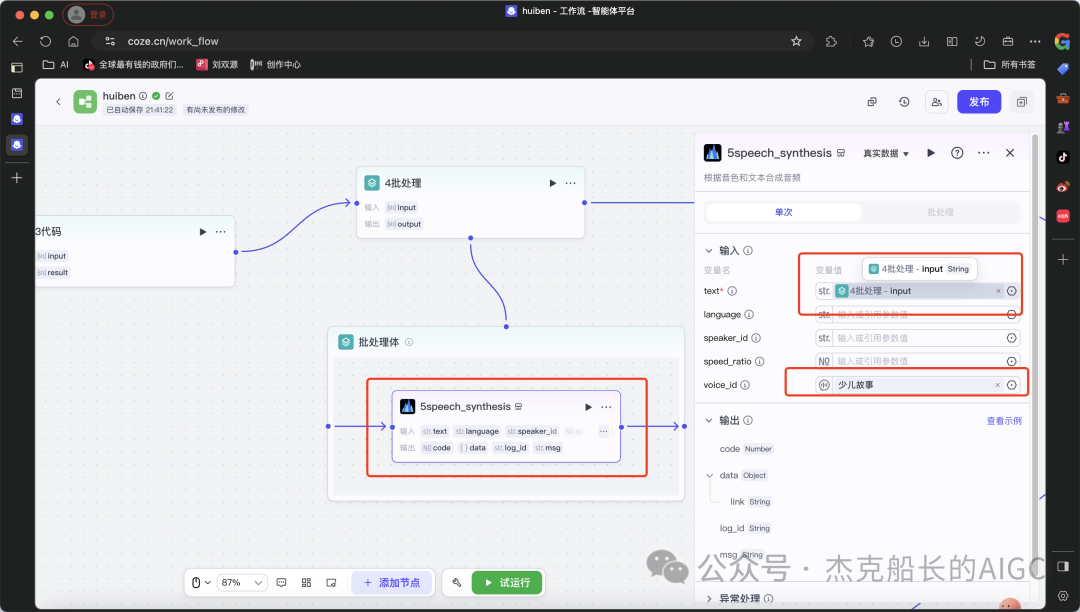1080x612 pixels.
Task: Open 5speech_synthesis canvas node more options
Action: 606,407
